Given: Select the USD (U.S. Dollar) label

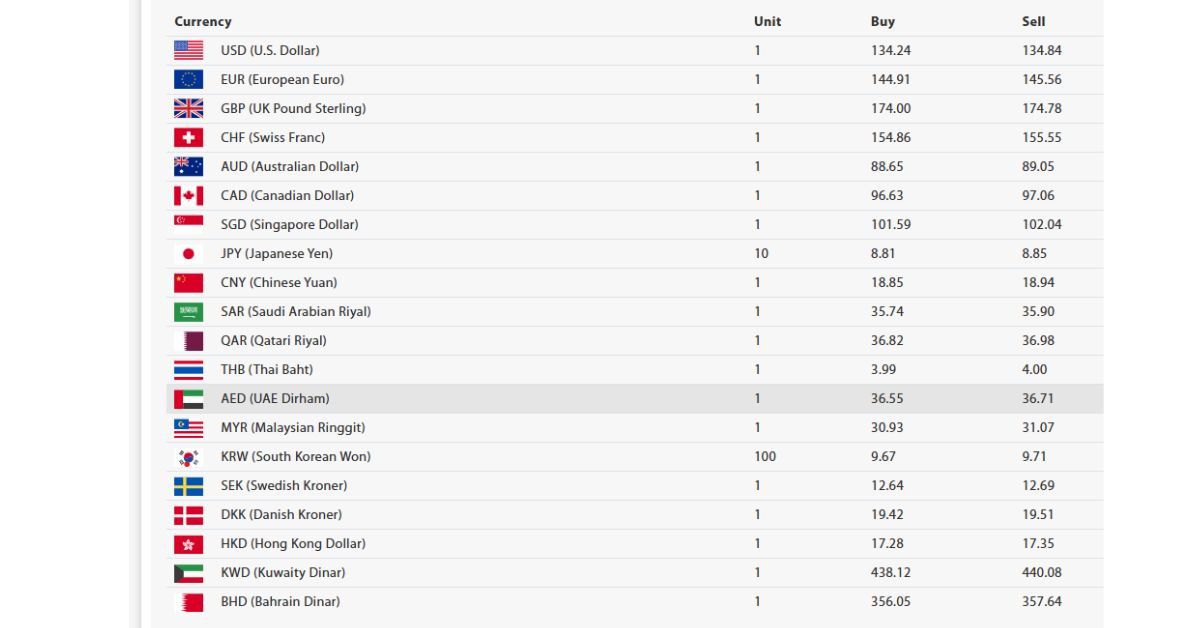Looking at the screenshot, I should tap(270, 50).
